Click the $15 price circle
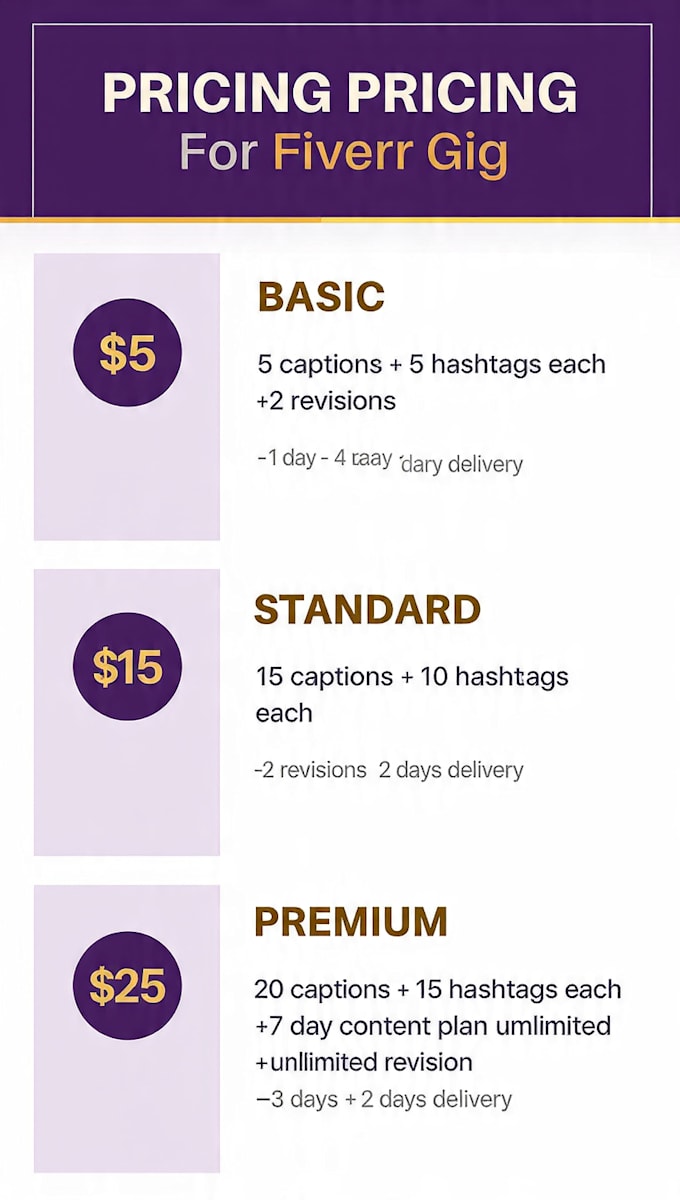The height and width of the screenshot is (1200, 680). tap(127, 667)
